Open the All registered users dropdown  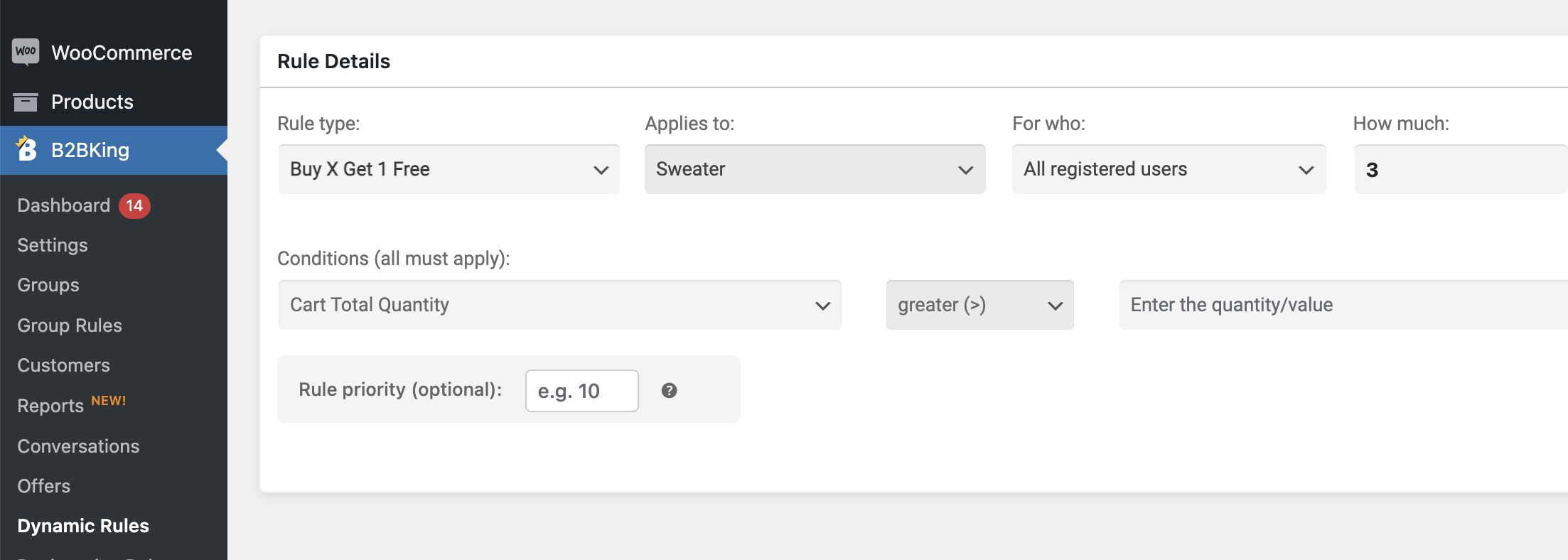[1169, 169]
